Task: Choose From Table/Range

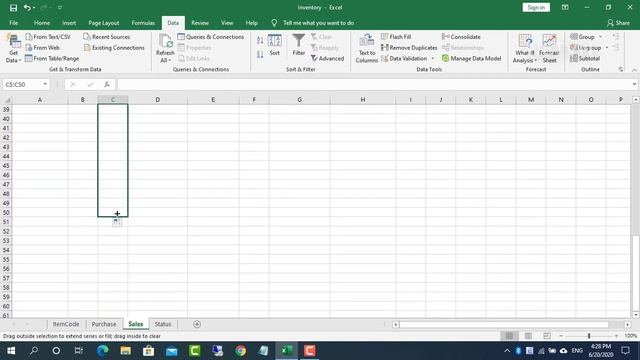Action: 52,58
